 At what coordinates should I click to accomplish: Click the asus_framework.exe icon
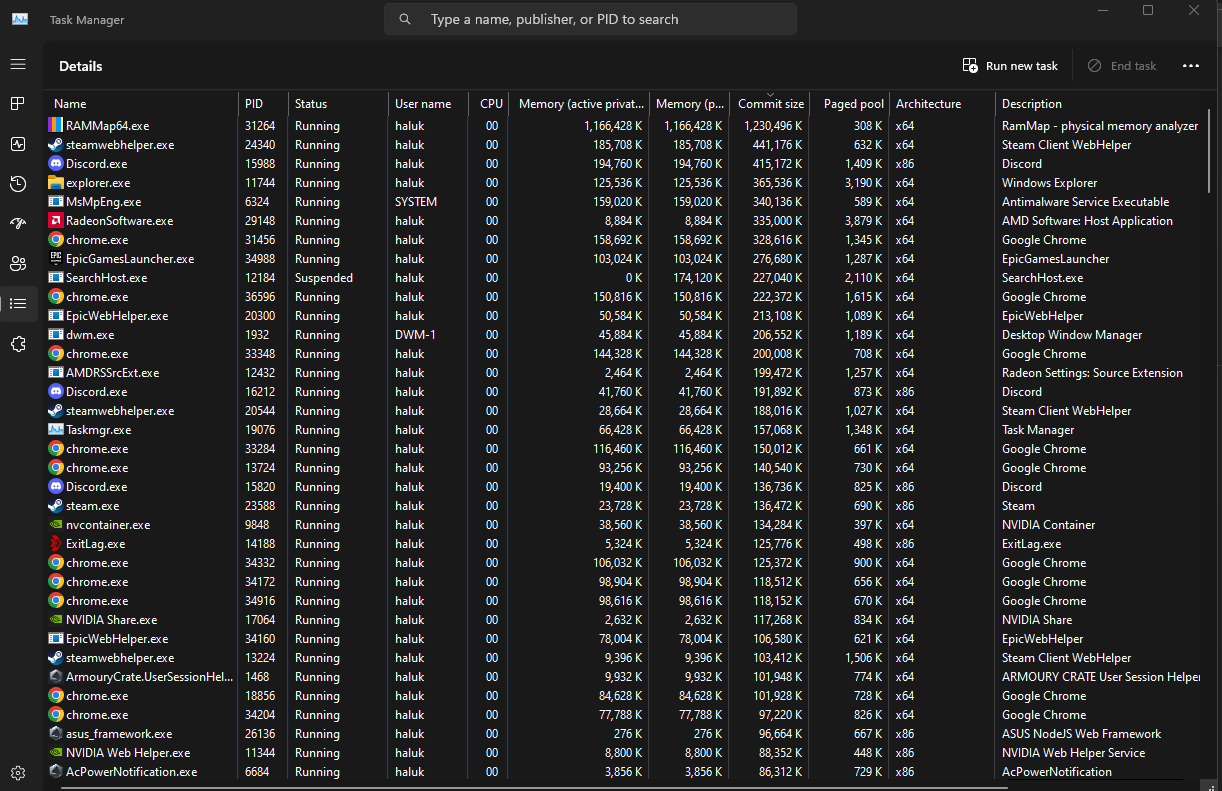tap(56, 734)
